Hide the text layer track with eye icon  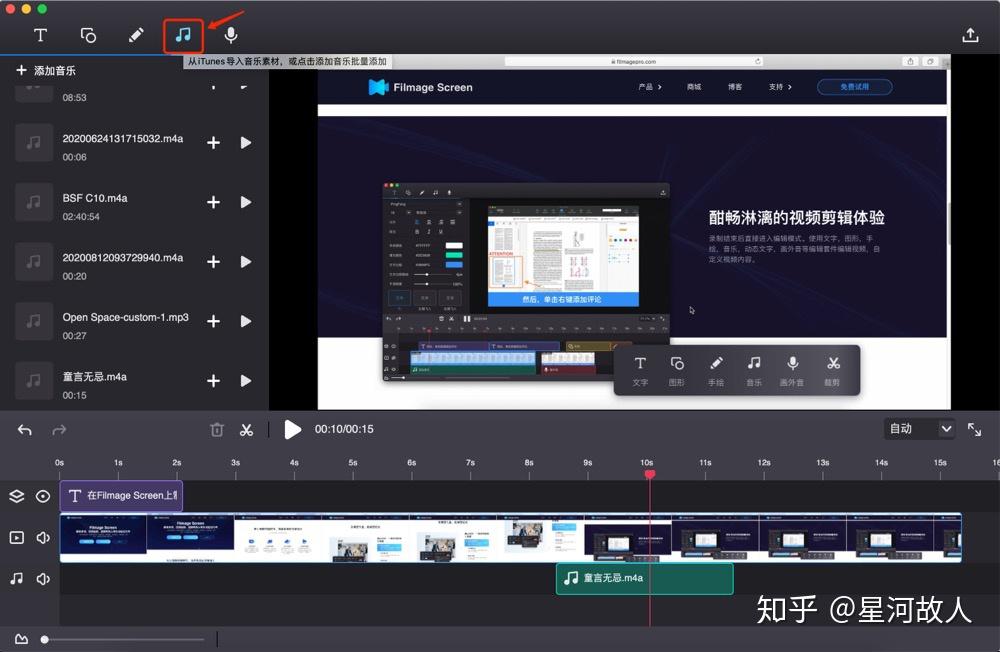pyautogui.click(x=43, y=496)
